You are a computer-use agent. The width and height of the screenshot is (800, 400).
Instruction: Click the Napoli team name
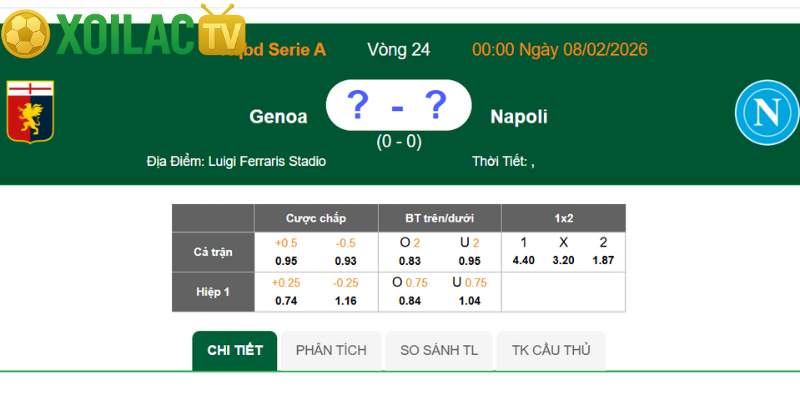[519, 117]
